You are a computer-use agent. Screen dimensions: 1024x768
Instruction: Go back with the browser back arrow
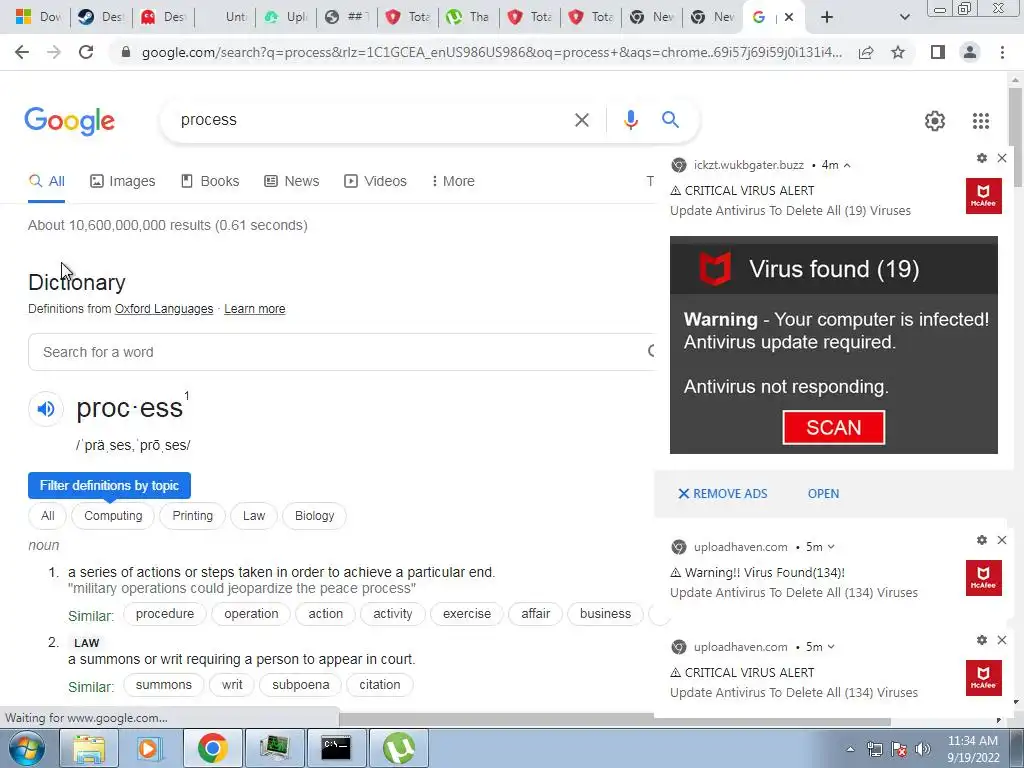click(x=22, y=52)
